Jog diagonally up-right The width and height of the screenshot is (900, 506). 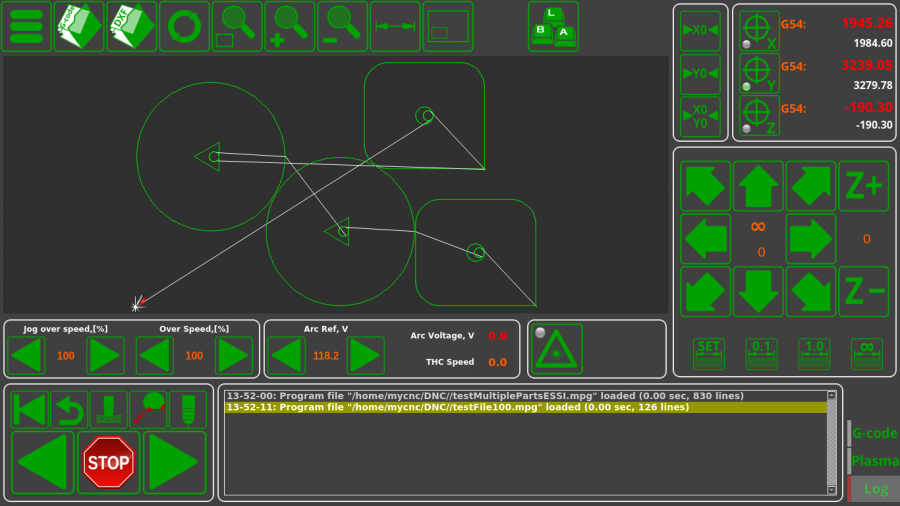810,186
